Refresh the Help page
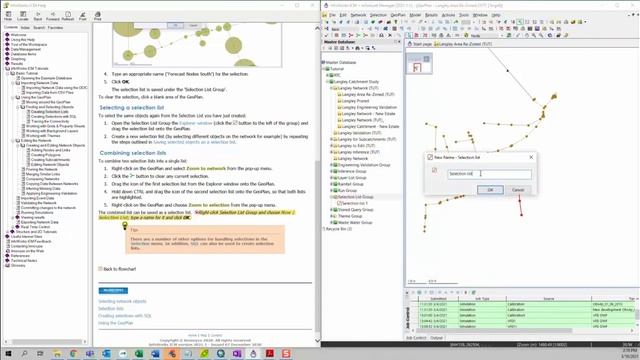 [x=68, y=16]
